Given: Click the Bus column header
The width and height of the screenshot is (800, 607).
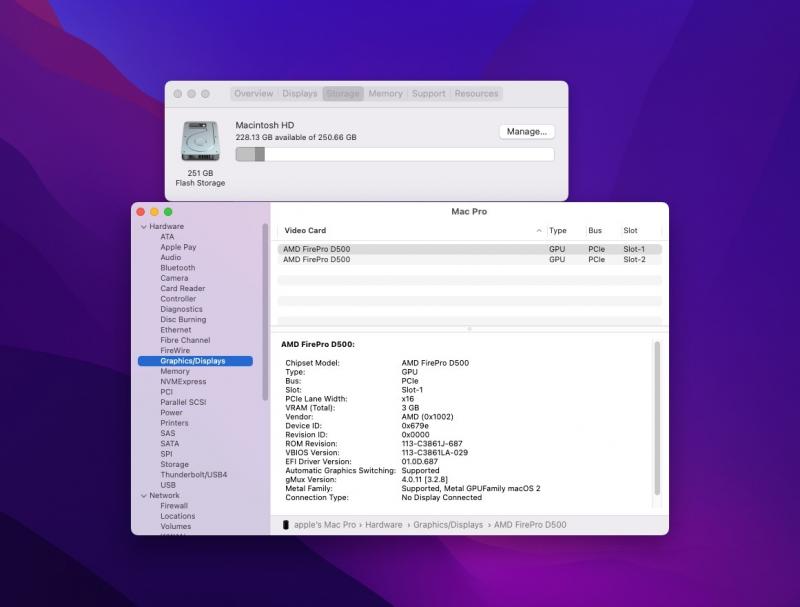Looking at the screenshot, I should pyautogui.click(x=595, y=231).
